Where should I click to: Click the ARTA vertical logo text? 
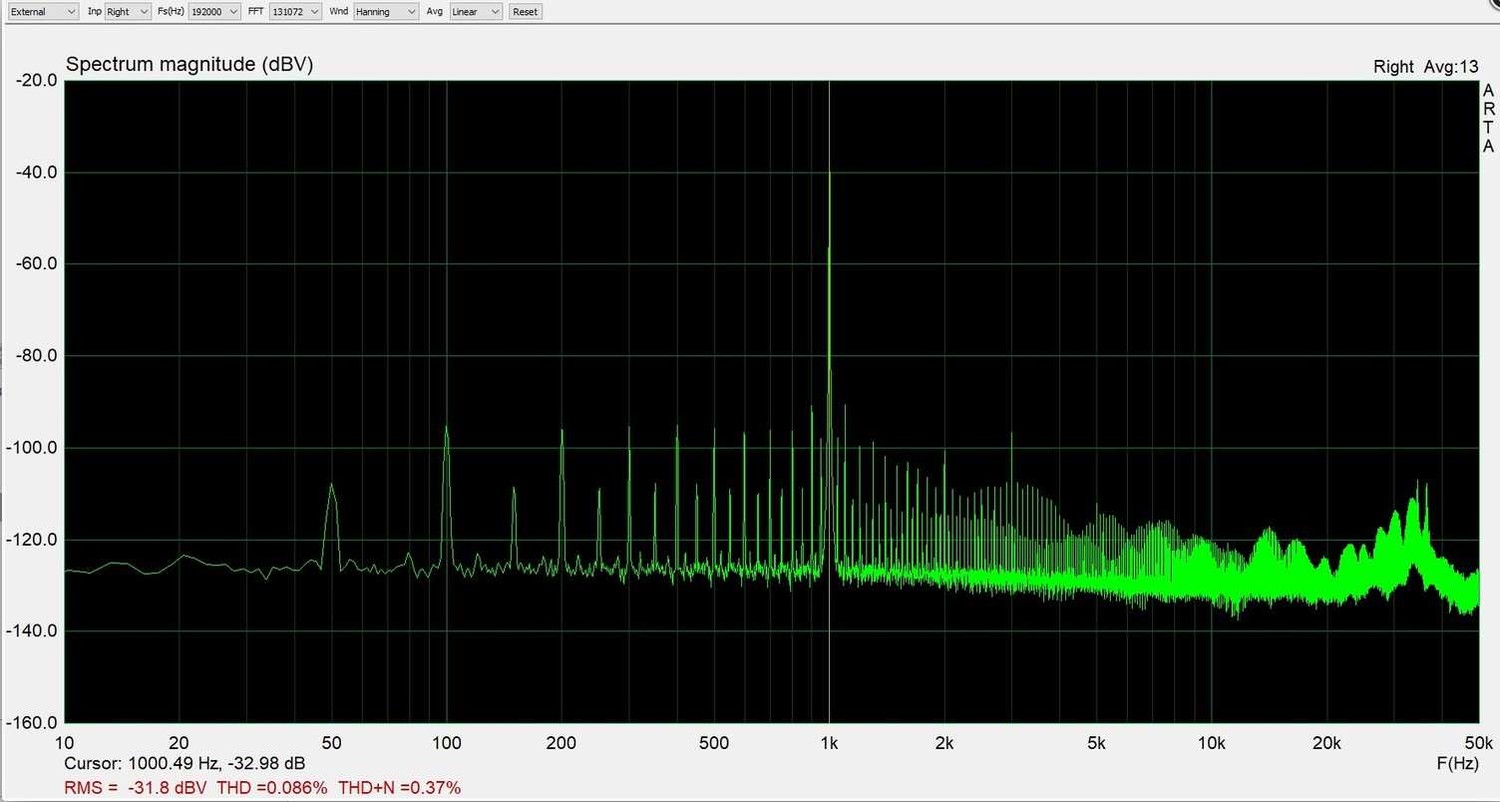(x=1488, y=118)
